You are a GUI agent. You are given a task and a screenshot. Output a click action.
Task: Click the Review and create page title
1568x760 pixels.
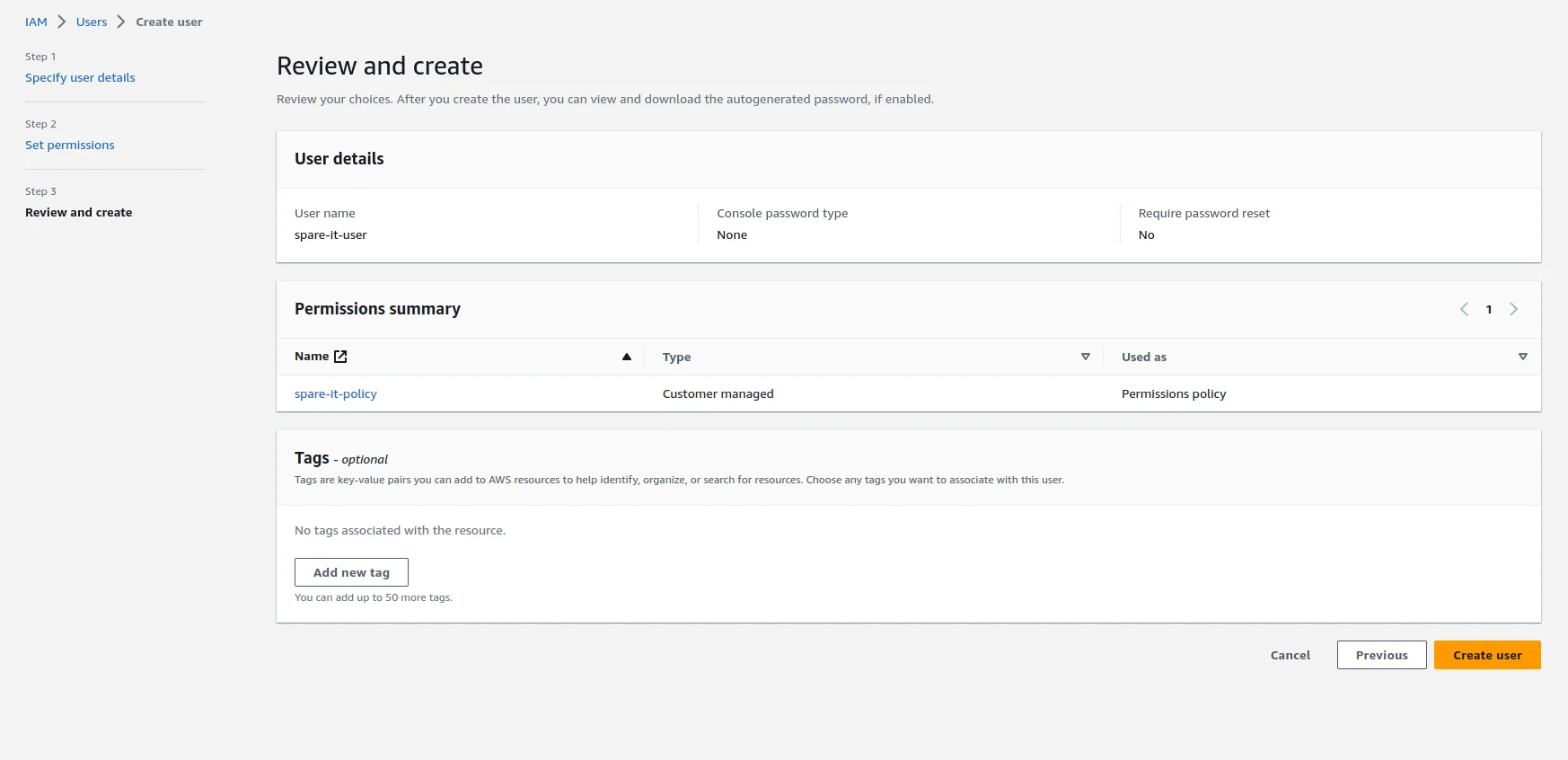(380, 66)
